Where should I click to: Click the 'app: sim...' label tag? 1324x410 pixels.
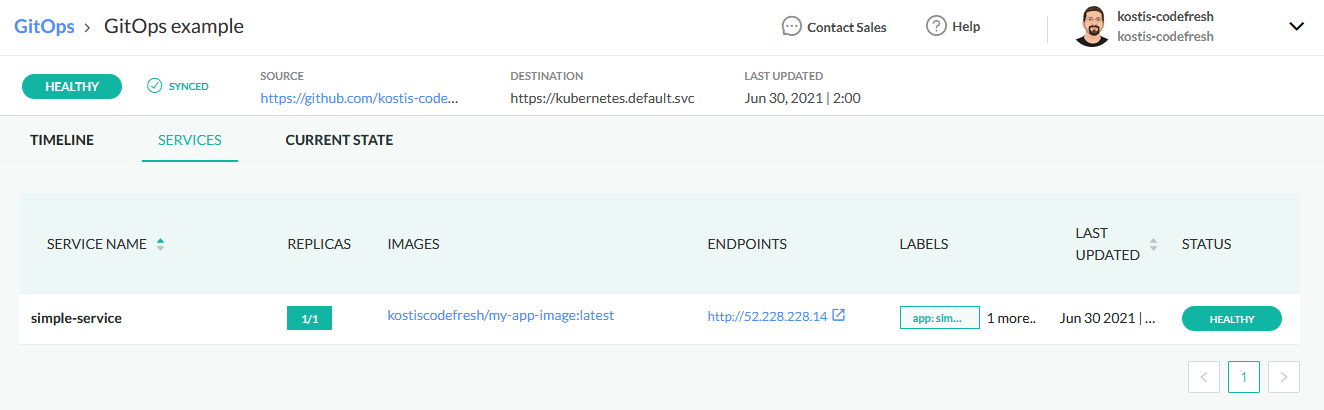coord(939,318)
